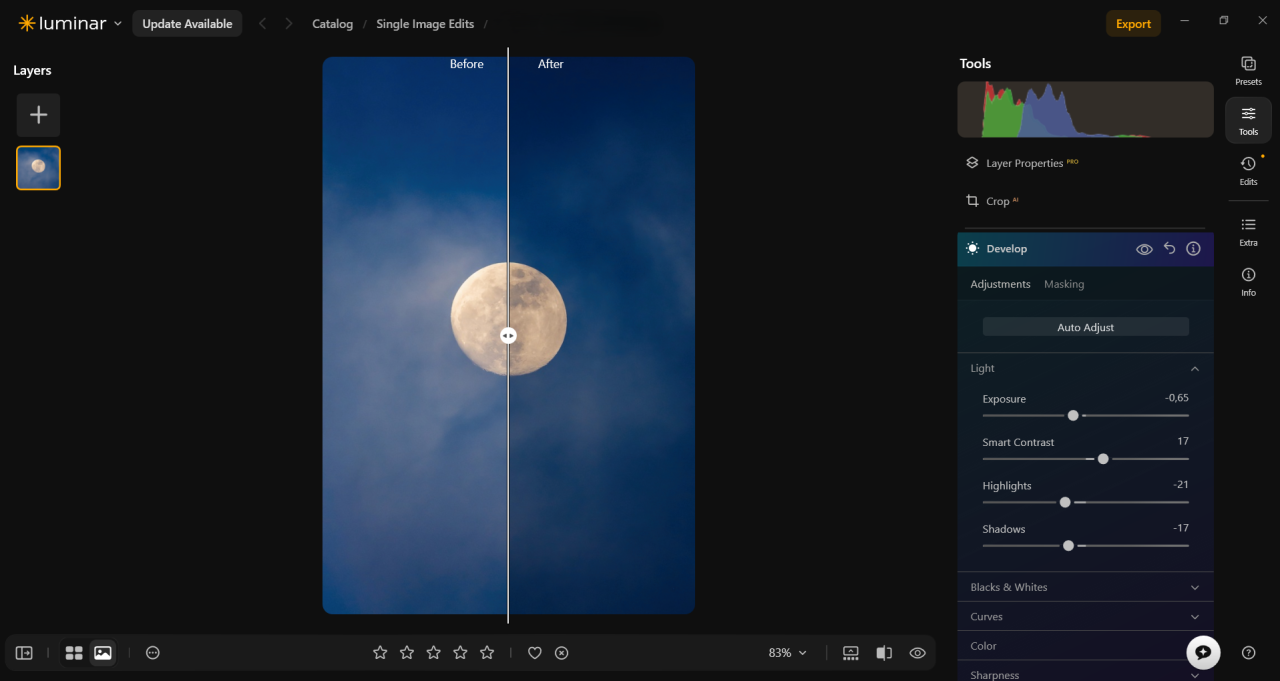
Task: Click the Update Available button
Action: point(187,24)
